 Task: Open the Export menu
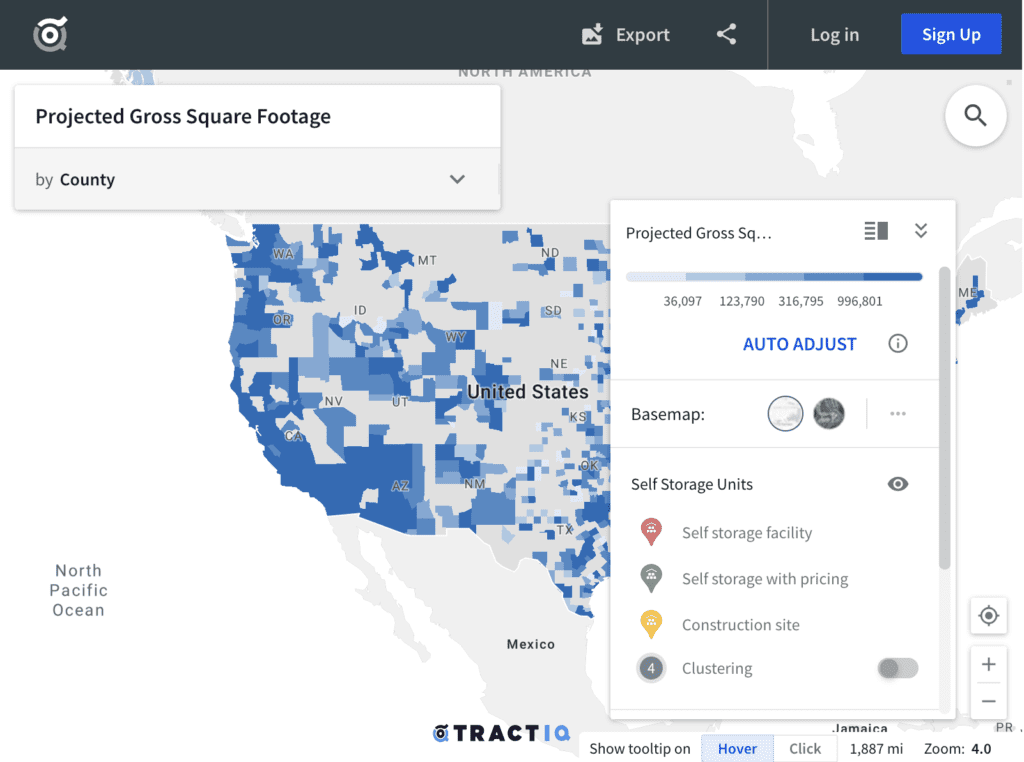click(626, 34)
